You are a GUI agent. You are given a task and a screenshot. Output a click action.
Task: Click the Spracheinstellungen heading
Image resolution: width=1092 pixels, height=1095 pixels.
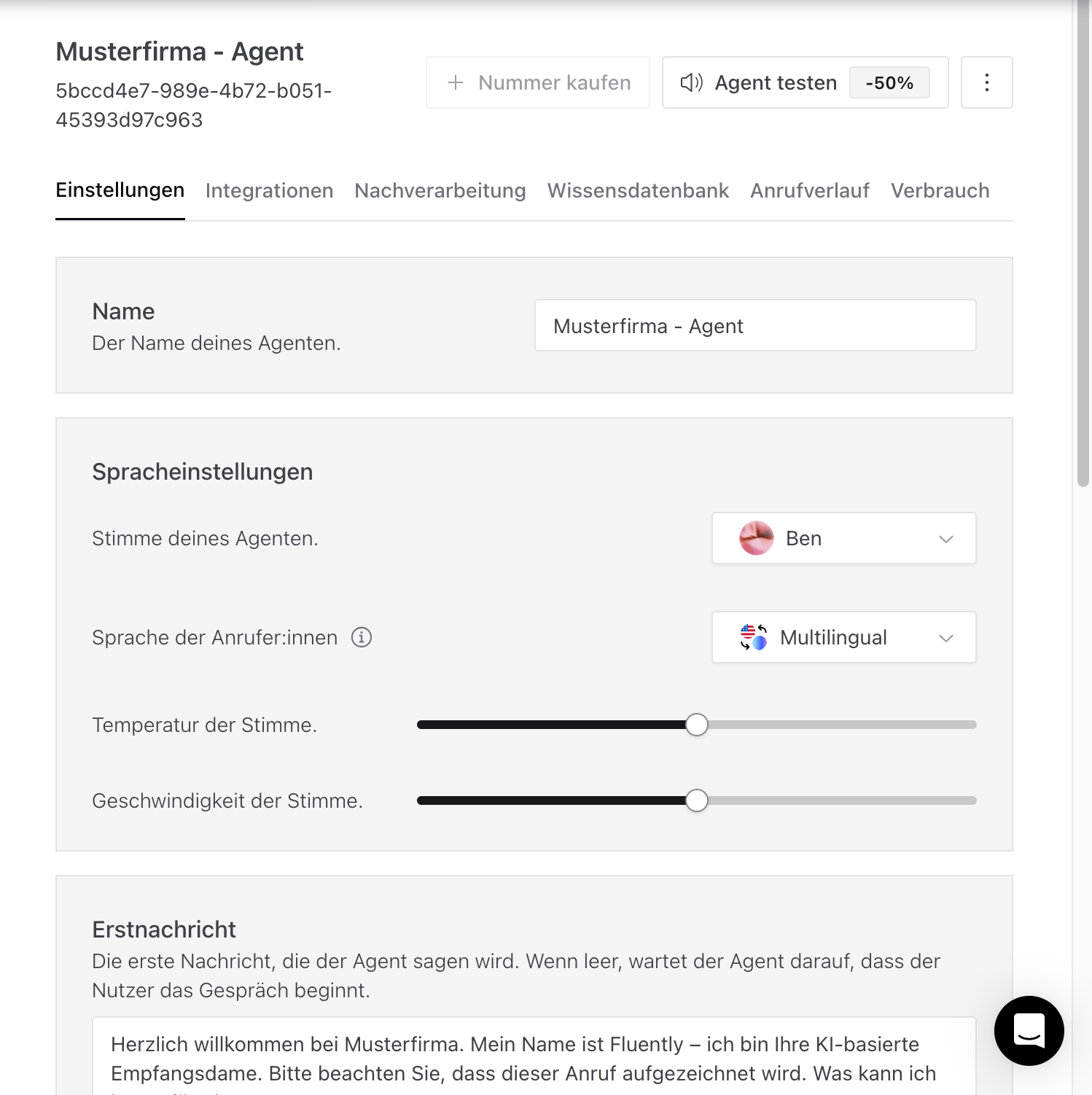203,472
